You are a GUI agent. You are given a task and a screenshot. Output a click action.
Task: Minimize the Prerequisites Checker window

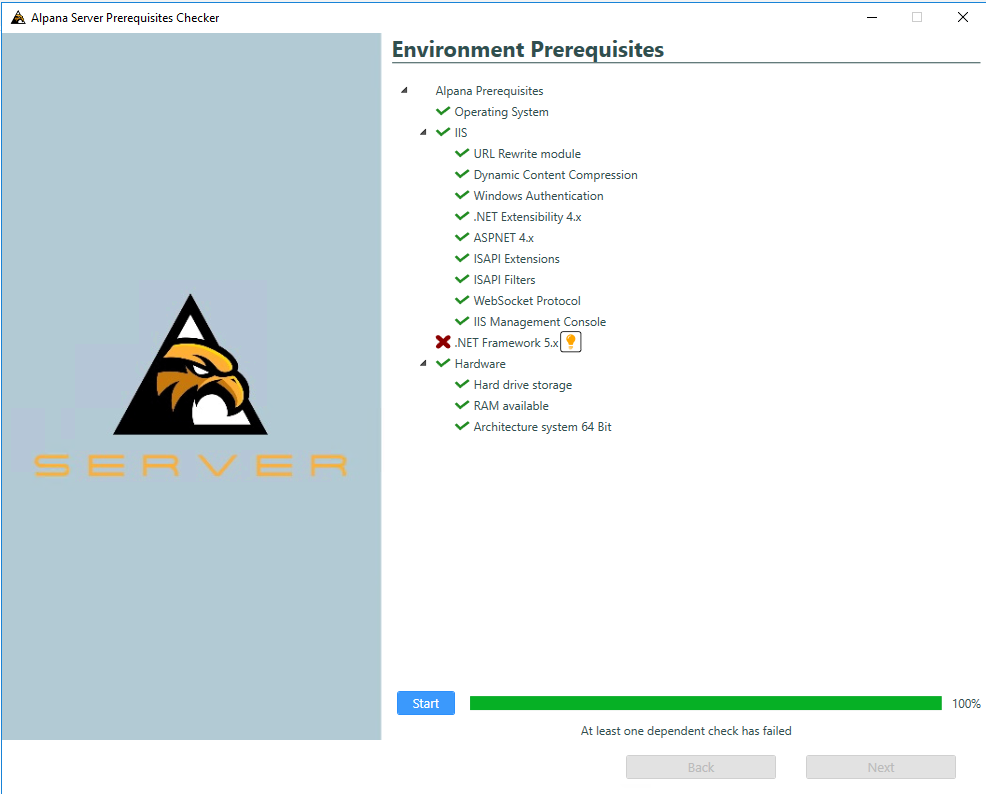pyautogui.click(x=872, y=17)
